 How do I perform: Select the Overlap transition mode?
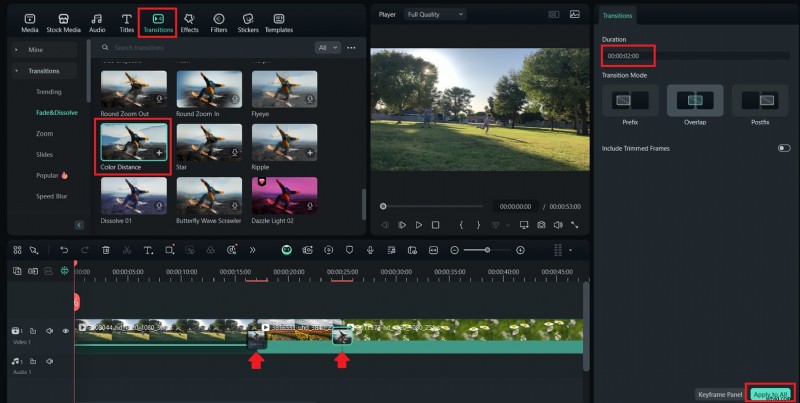coord(695,100)
